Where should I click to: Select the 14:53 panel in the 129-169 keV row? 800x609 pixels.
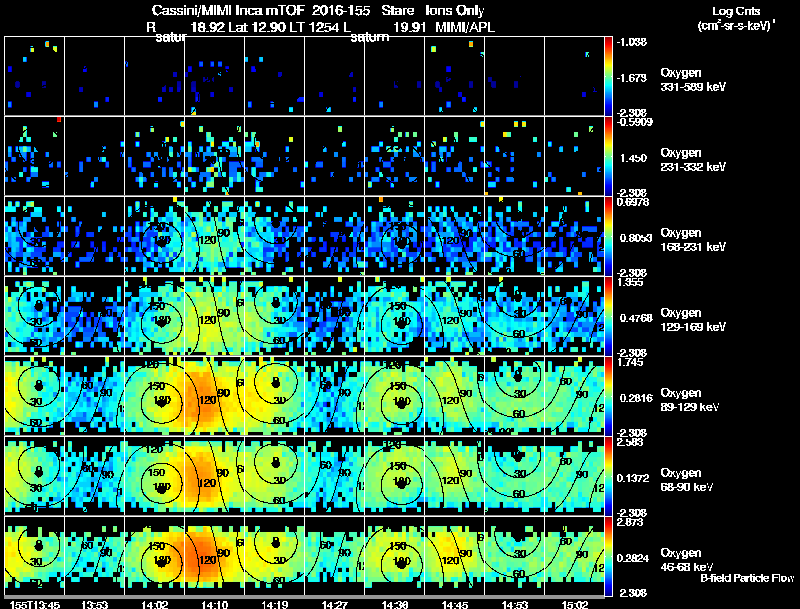(514, 316)
